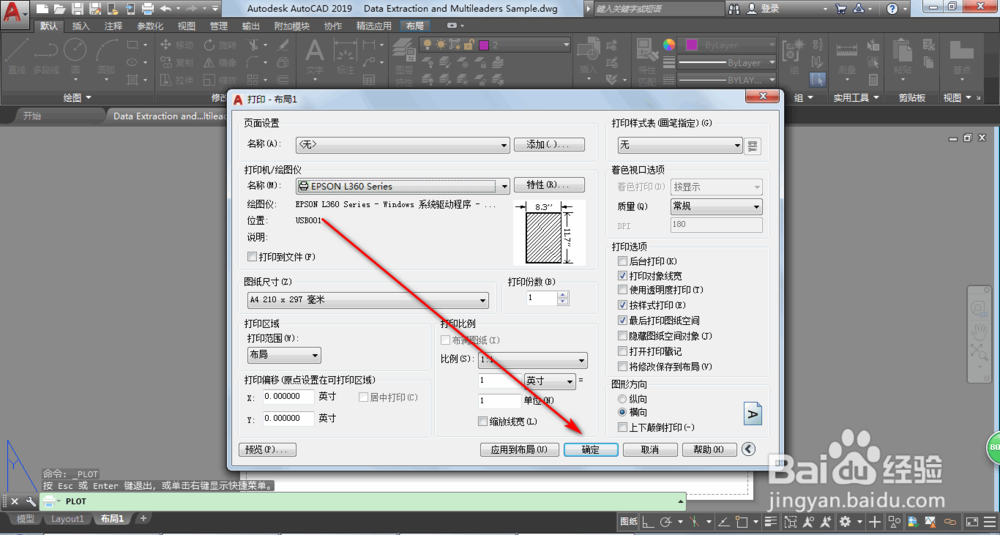Click the customization menu icon in status bar
Image resolution: width=1000 pixels, height=535 pixels.
coord(989,522)
